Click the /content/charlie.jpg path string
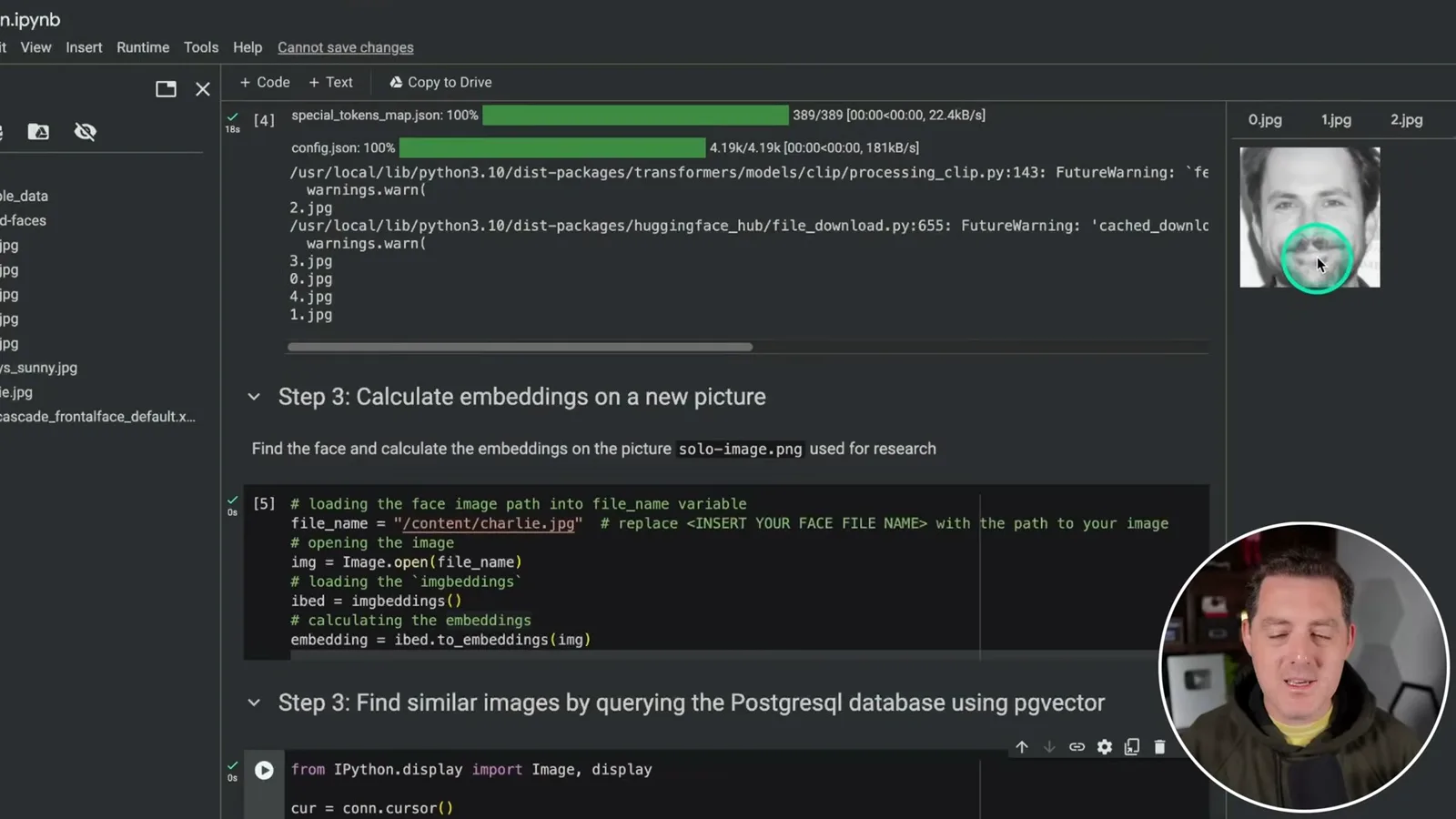This screenshot has height=819, width=1456. [488, 523]
